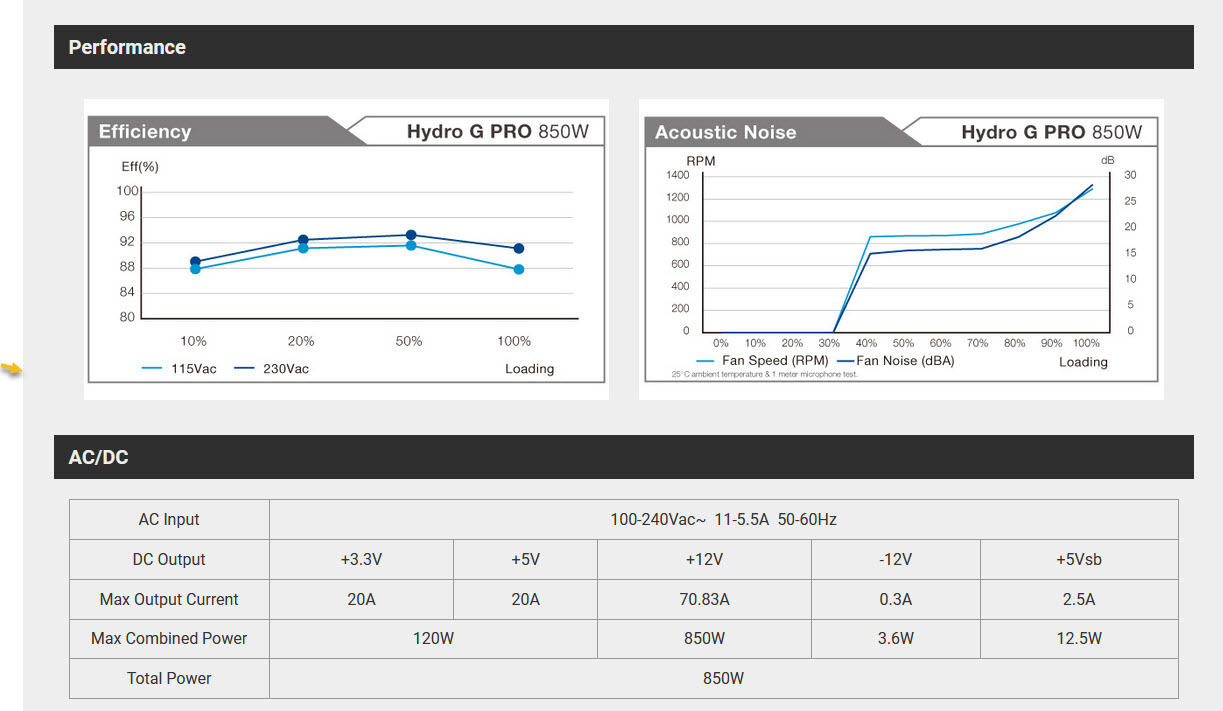This screenshot has height=711, width=1223.
Task: Click the 230Vac legend entry
Action: pos(272,369)
